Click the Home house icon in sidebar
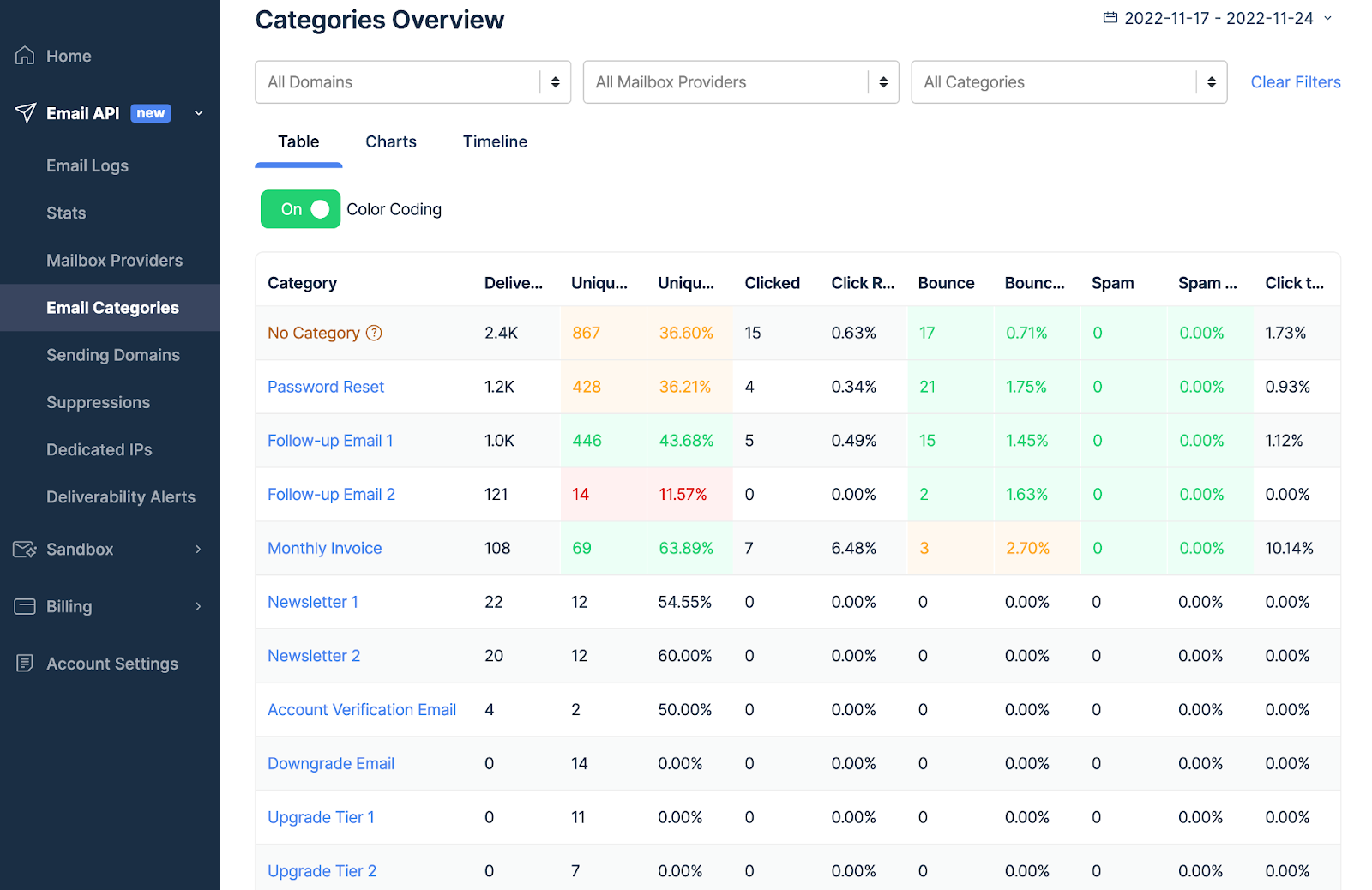This screenshot has width=1372, height=890. [x=25, y=56]
